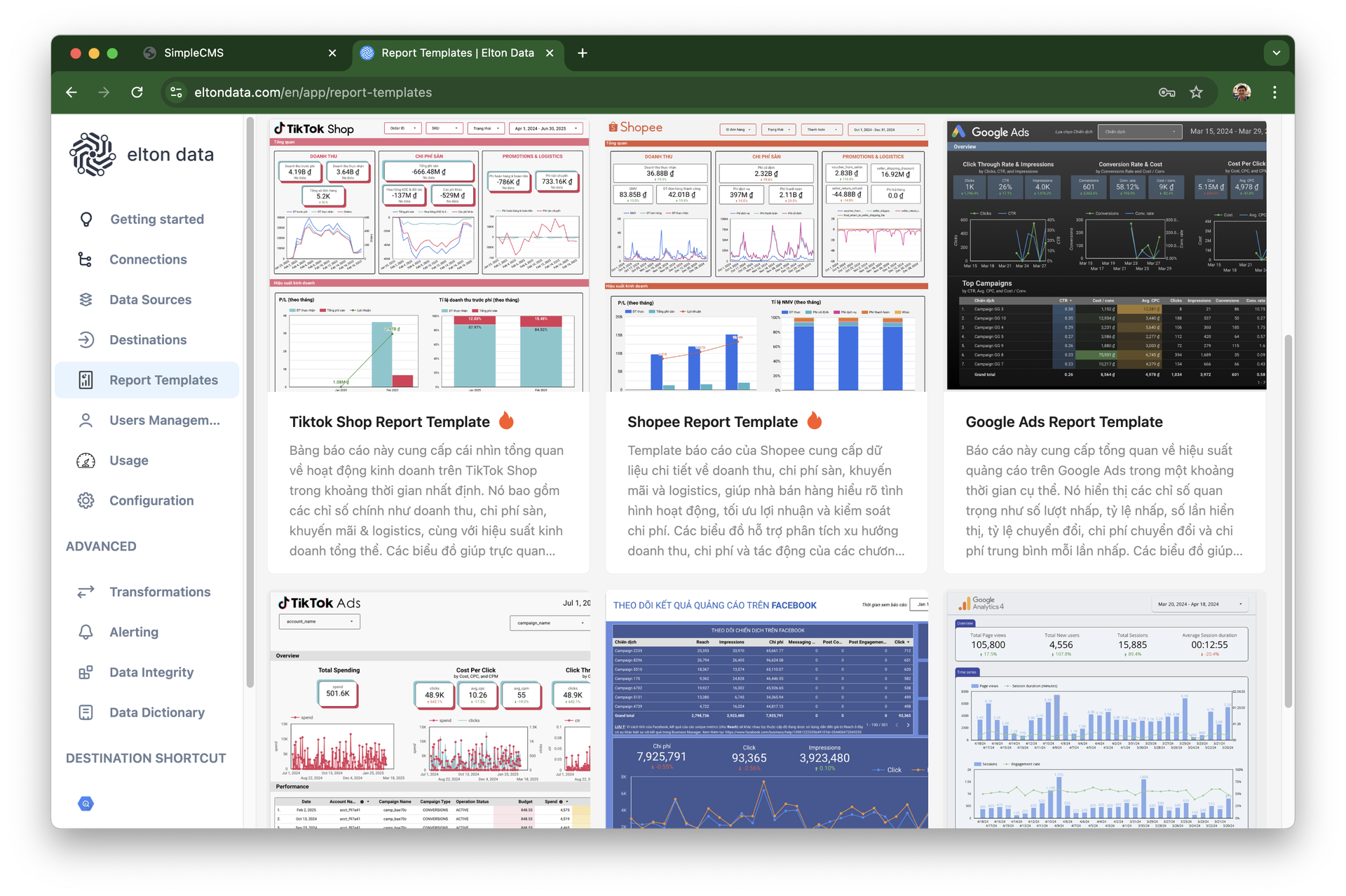
Task: Open the Google Analytics 4 preview thumbnail
Action: tap(1106, 710)
